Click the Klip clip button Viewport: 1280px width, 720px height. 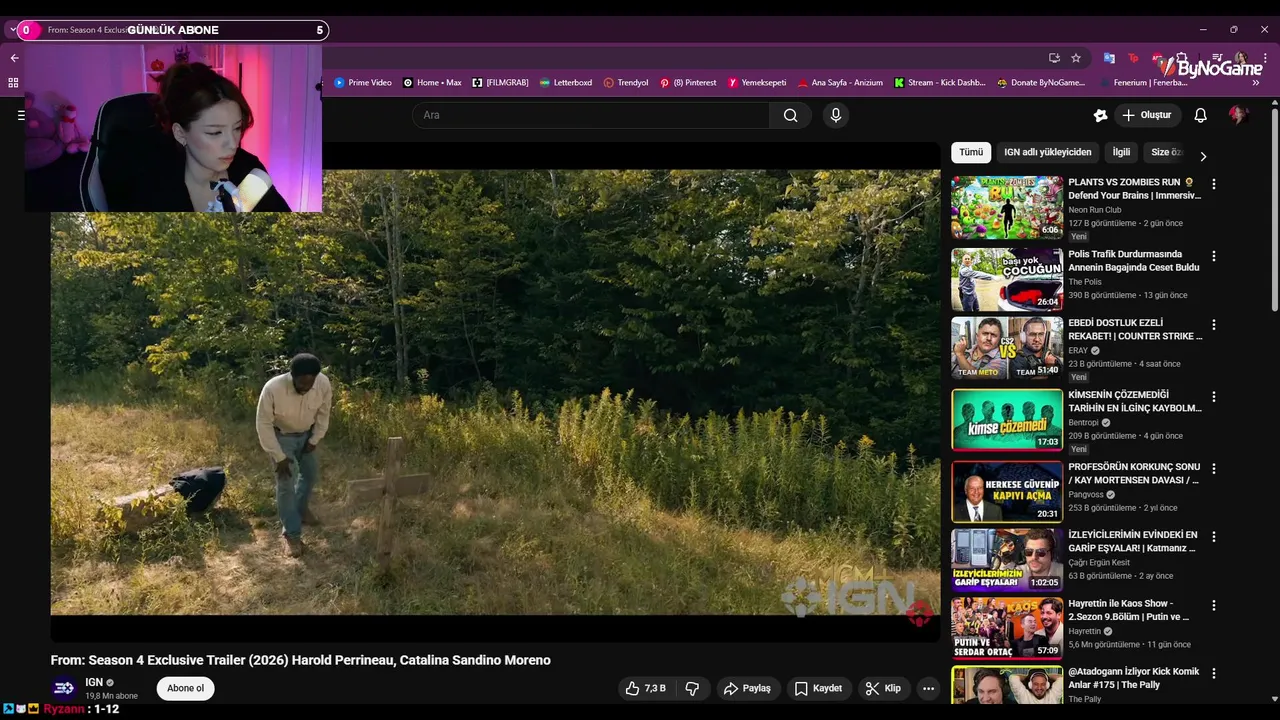883,688
